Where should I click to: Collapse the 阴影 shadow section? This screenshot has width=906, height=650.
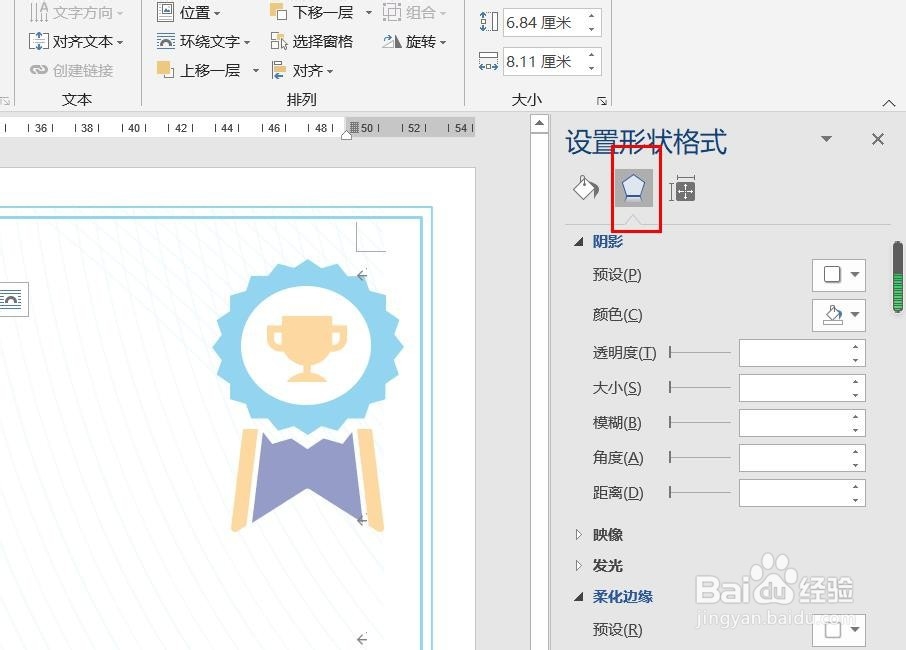(x=580, y=241)
